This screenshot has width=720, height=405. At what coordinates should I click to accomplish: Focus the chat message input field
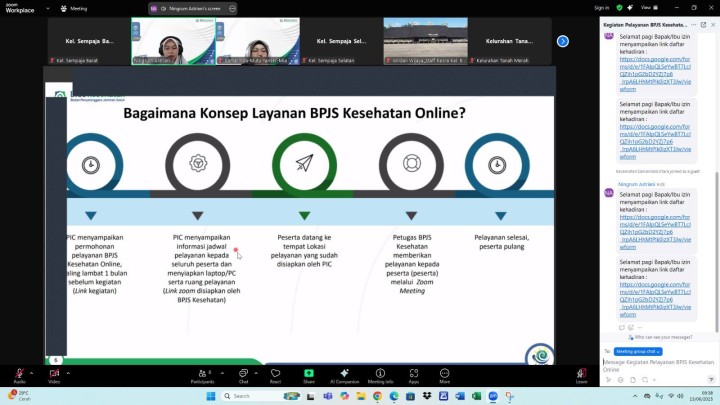[659, 366]
